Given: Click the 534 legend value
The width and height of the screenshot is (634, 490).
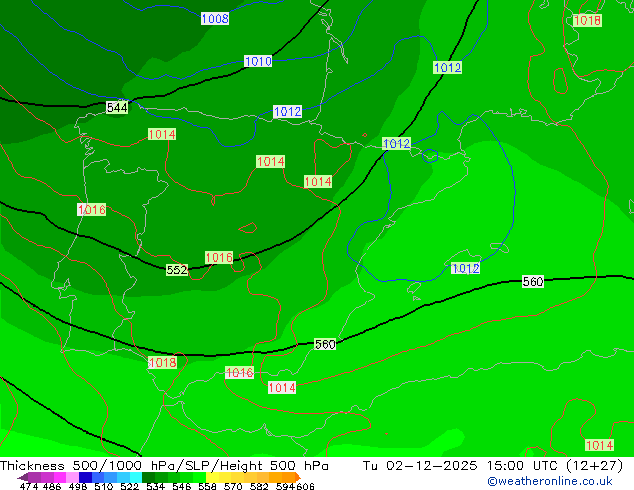Looking at the screenshot, I should coord(155,486).
